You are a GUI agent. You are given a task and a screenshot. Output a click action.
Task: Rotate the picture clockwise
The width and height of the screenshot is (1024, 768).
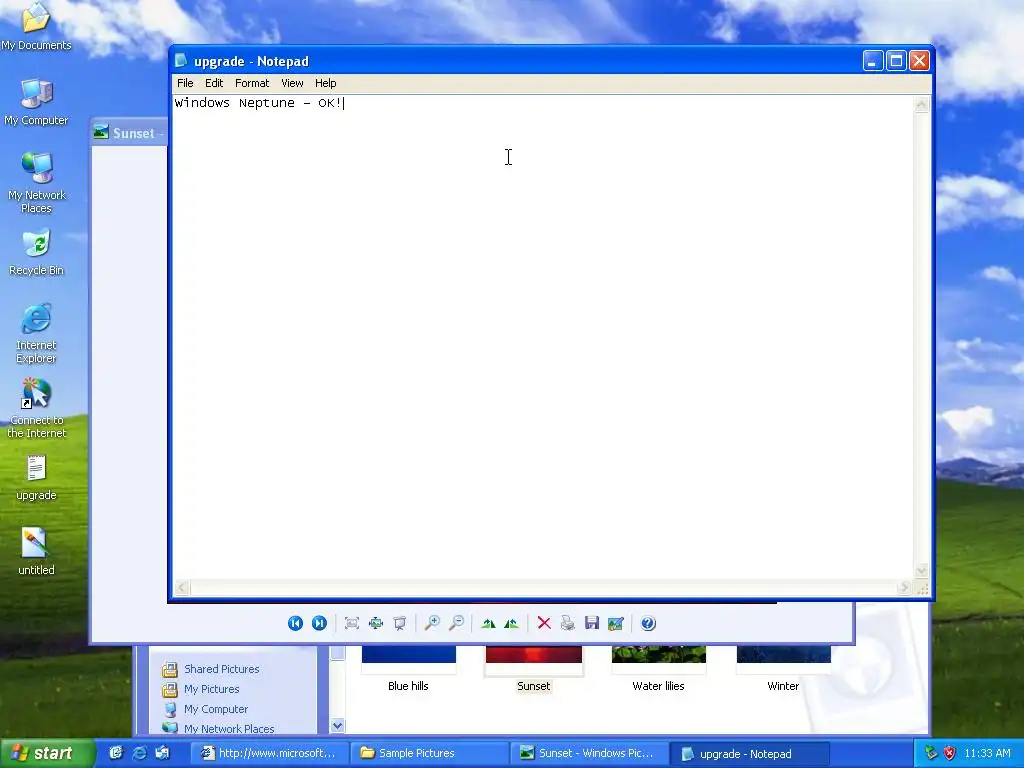(488, 623)
